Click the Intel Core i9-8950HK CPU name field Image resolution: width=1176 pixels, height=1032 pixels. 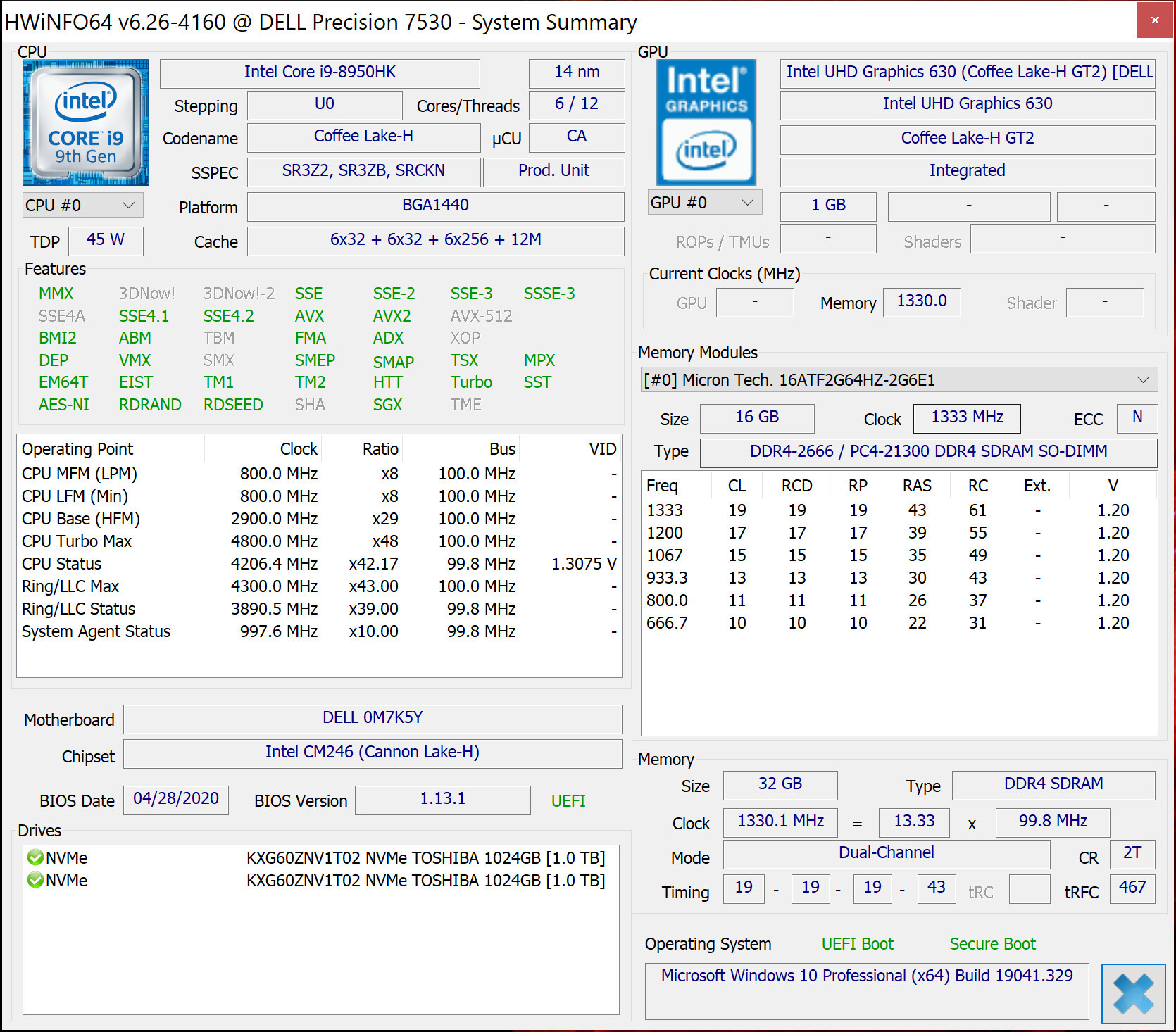click(320, 73)
